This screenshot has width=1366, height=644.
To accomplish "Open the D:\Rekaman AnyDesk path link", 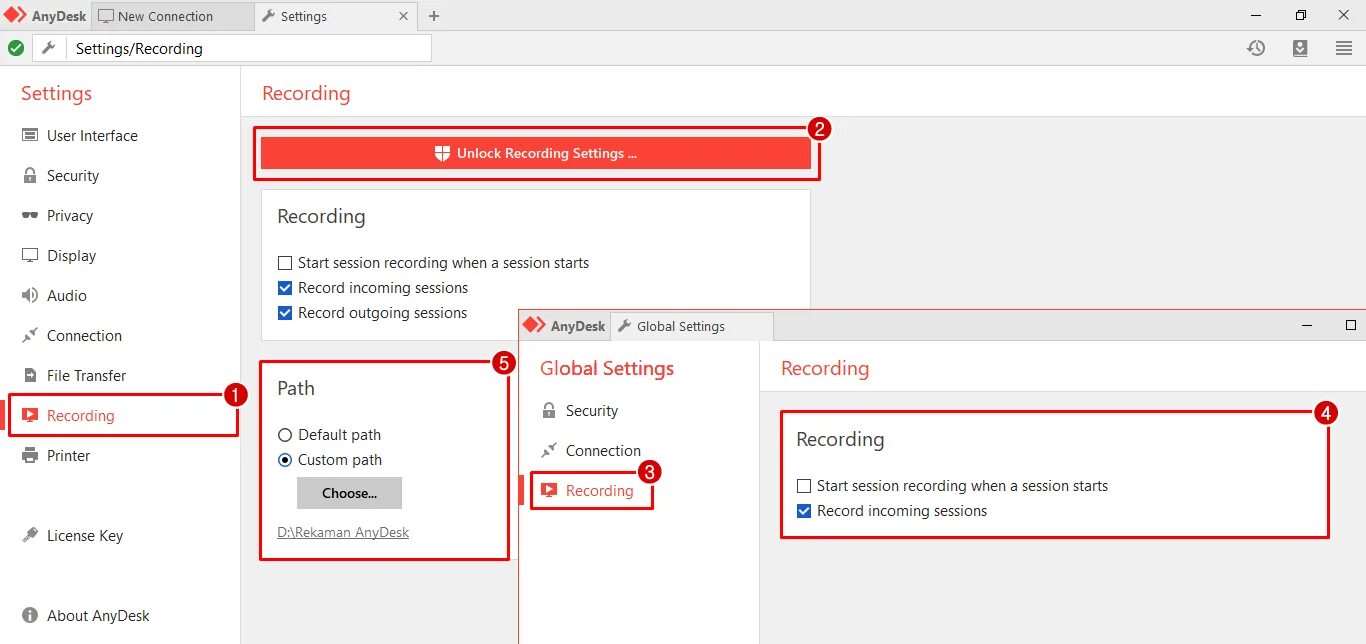I will tap(343, 532).
